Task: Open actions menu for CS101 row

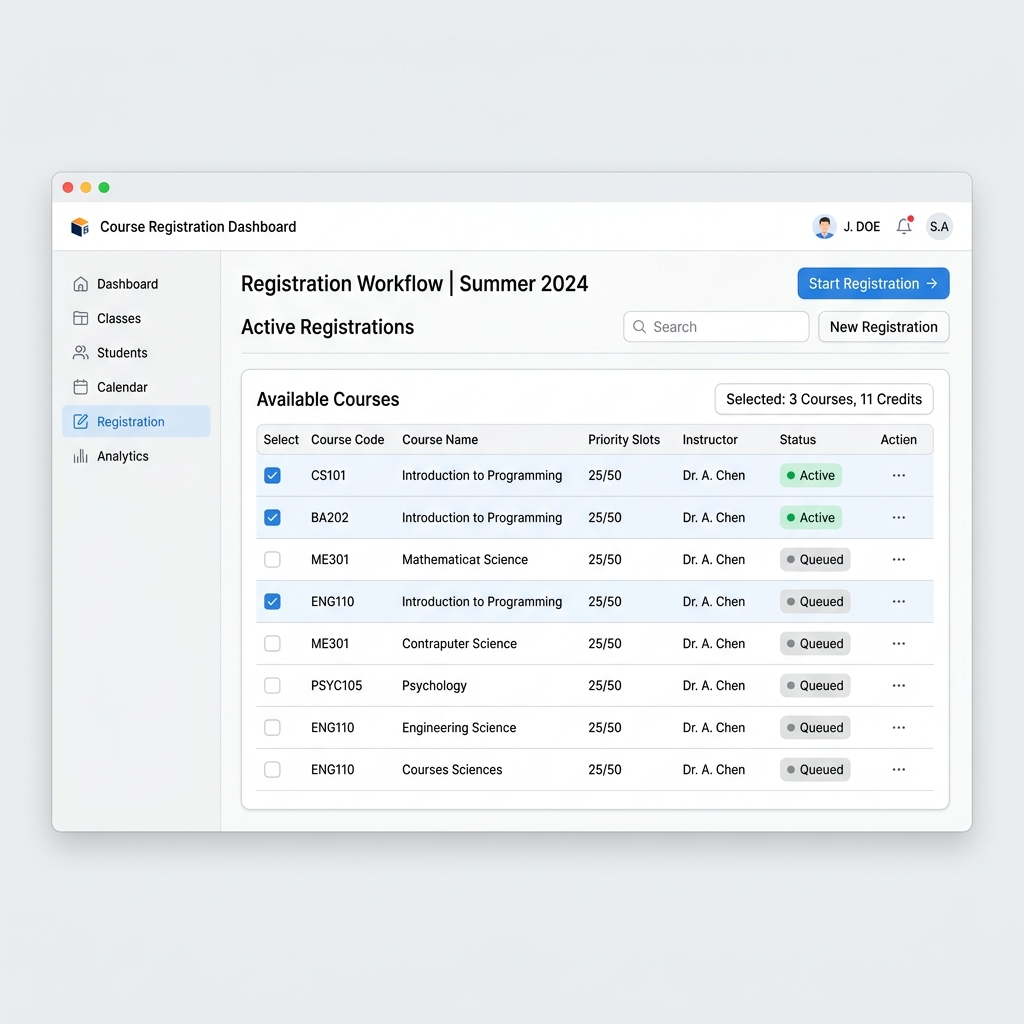Action: coord(899,475)
